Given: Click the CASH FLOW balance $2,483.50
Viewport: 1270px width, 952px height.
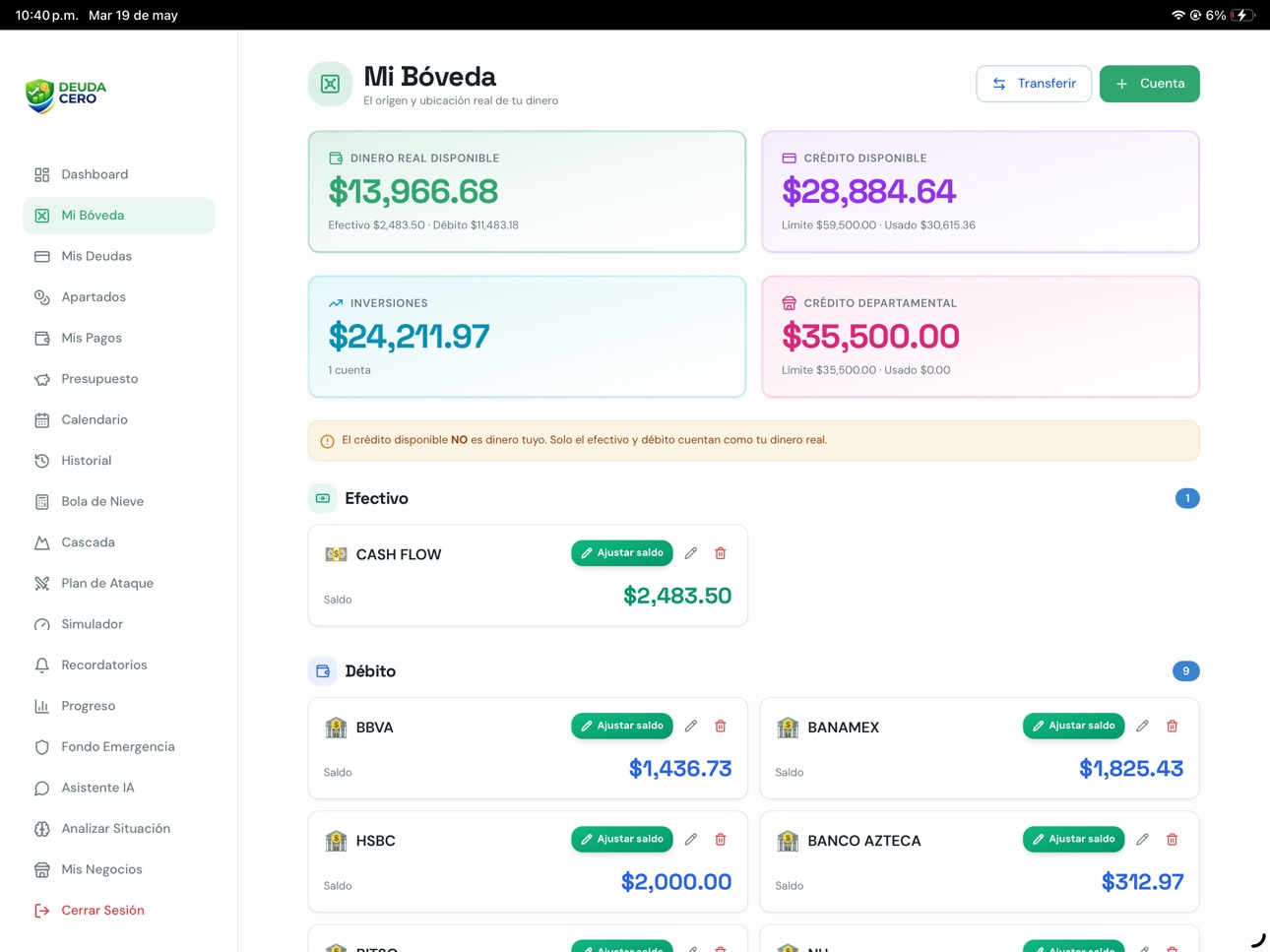Looking at the screenshot, I should point(677,596).
